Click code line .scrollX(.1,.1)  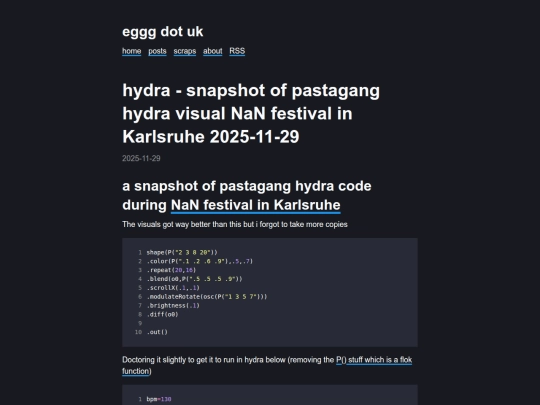pos(173,288)
